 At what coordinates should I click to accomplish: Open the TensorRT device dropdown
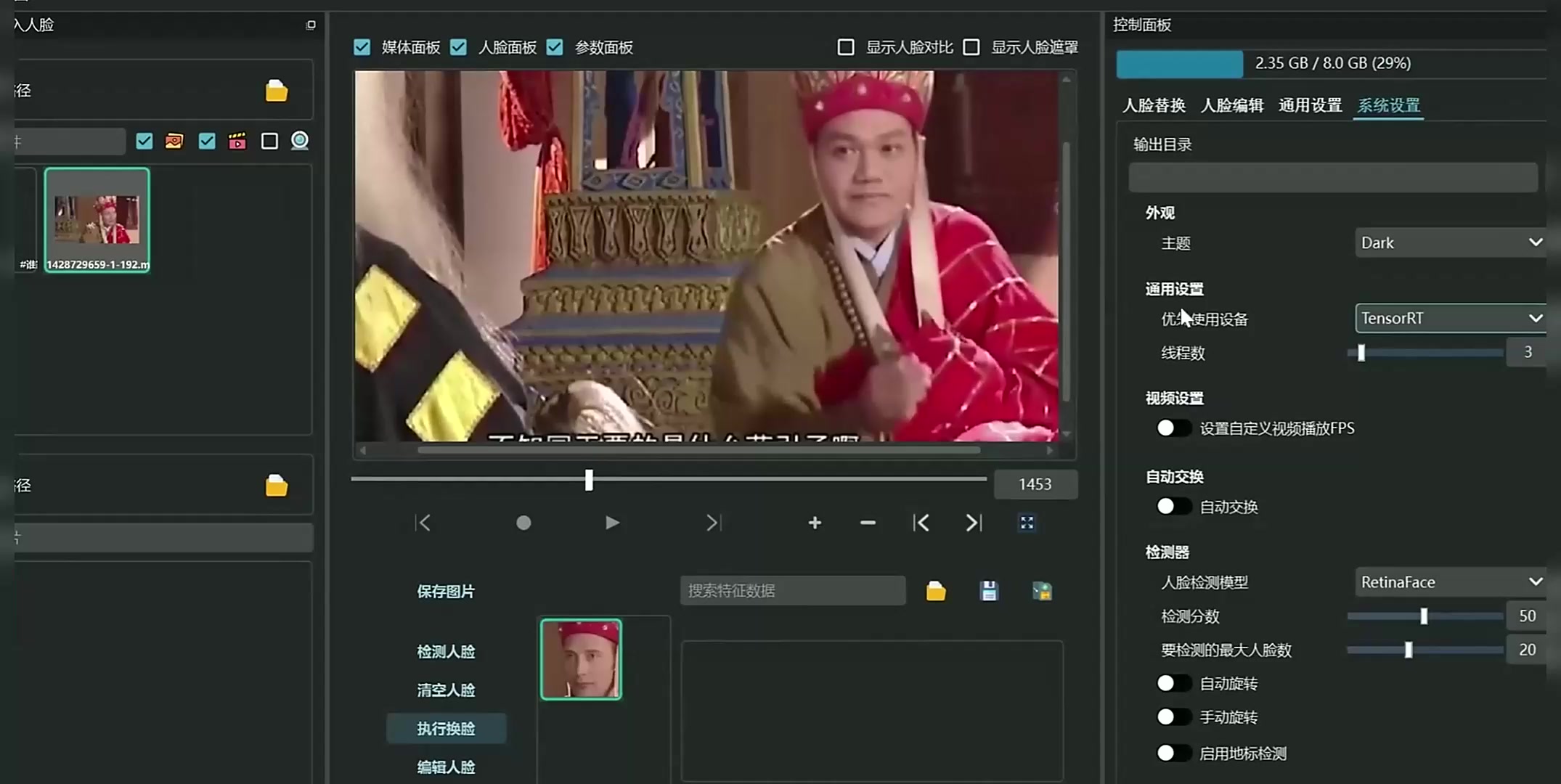[x=1450, y=318]
